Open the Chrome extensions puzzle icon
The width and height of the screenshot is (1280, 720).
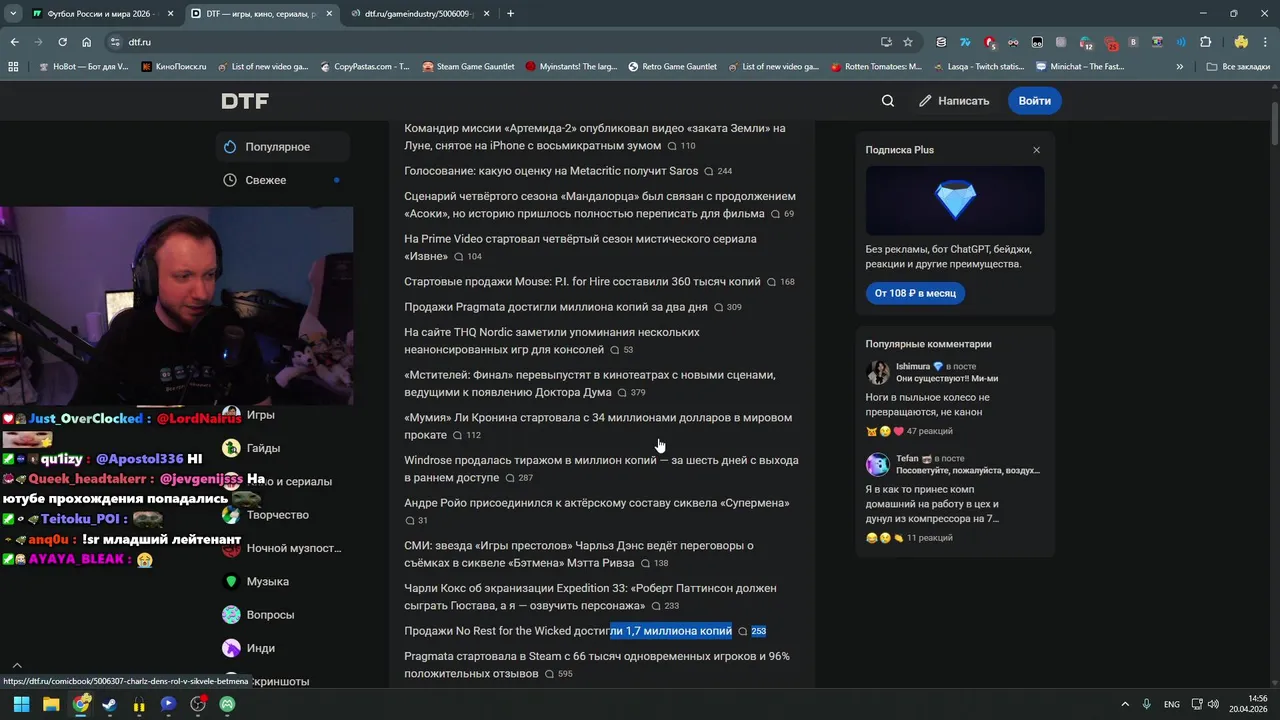pos(1205,42)
